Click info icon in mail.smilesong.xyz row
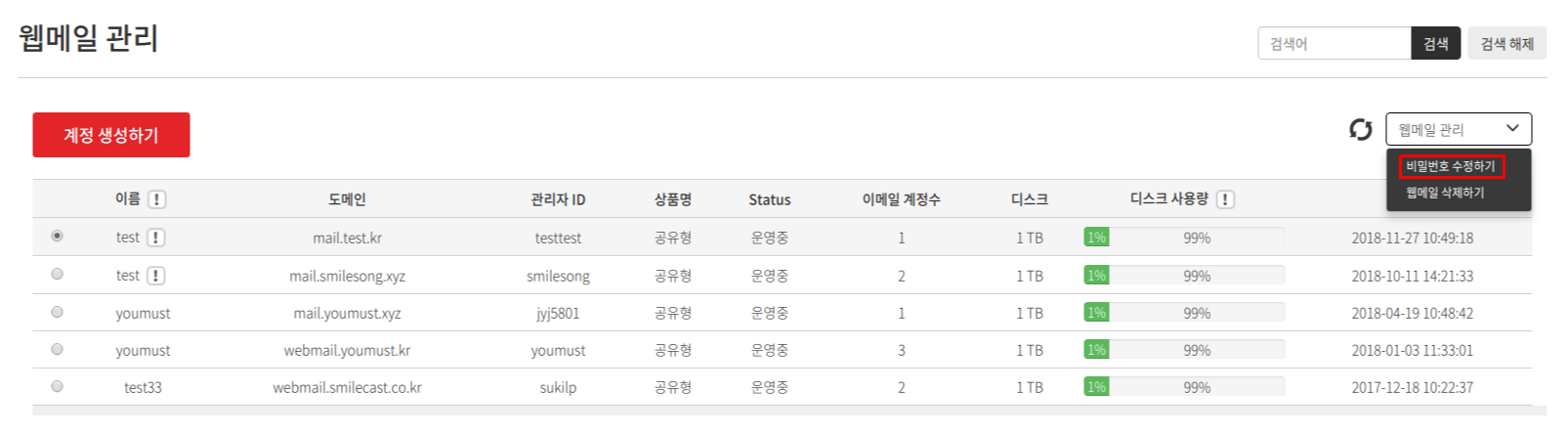Image resolution: width=1568 pixels, height=434 pixels. pyautogui.click(x=155, y=276)
